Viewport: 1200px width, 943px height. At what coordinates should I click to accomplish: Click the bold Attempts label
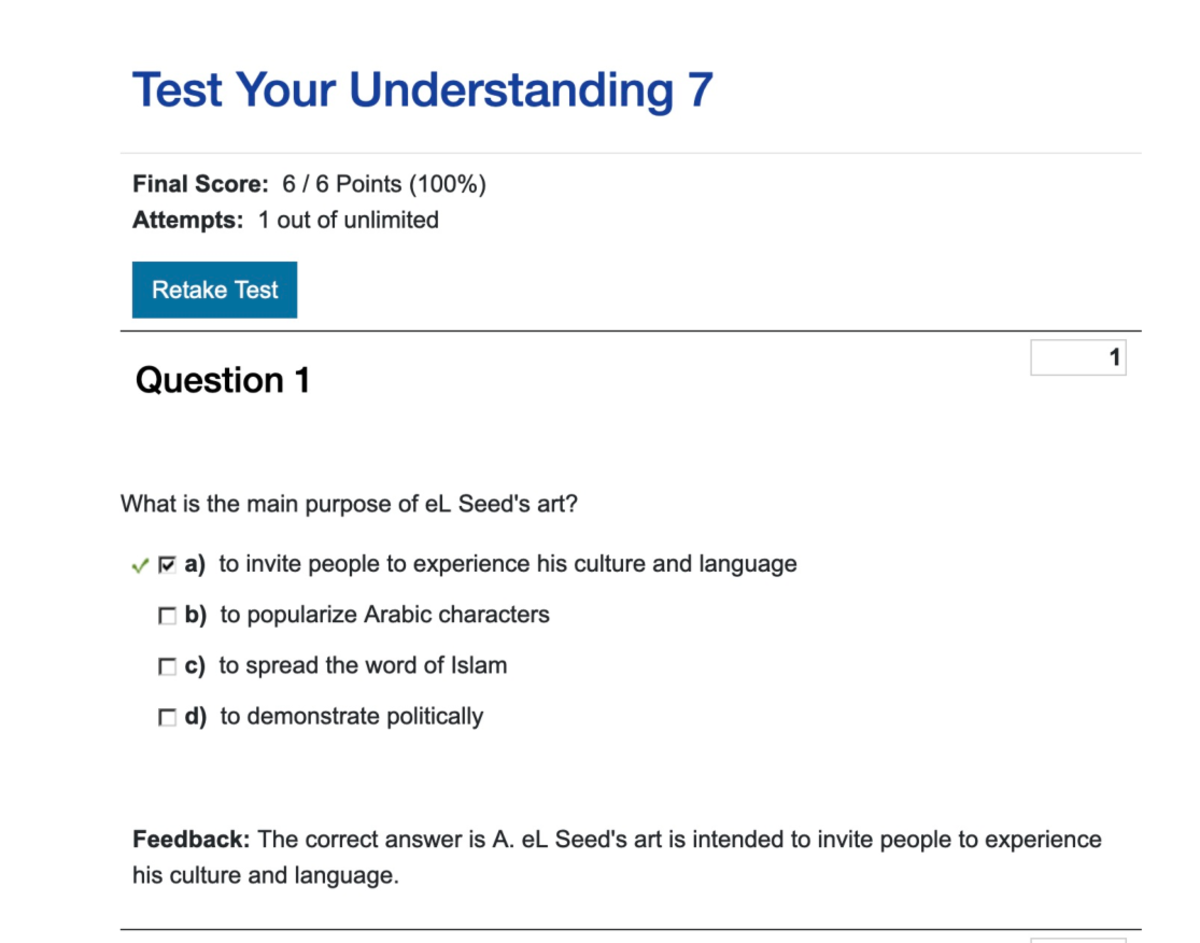click(187, 220)
